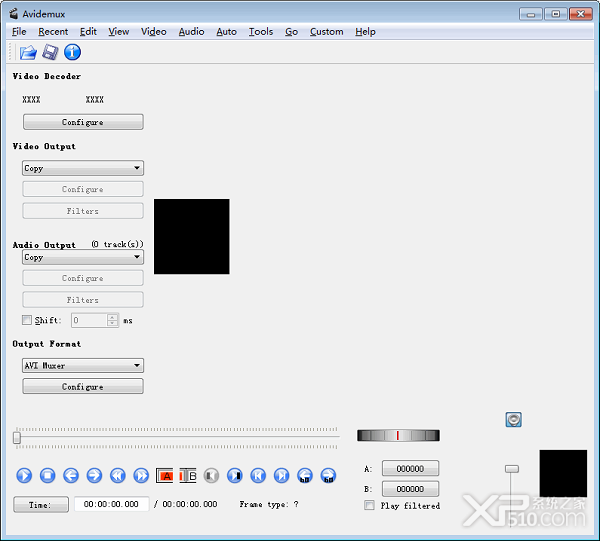This screenshot has width=600, height=541.
Task: Enable the audio Shift checkbox
Action: coord(27,320)
